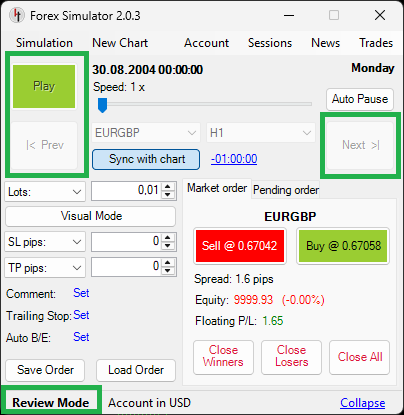Image resolution: width=404 pixels, height=415 pixels.
Task: Open the H1 timeframe dropdown
Action: click(261, 133)
